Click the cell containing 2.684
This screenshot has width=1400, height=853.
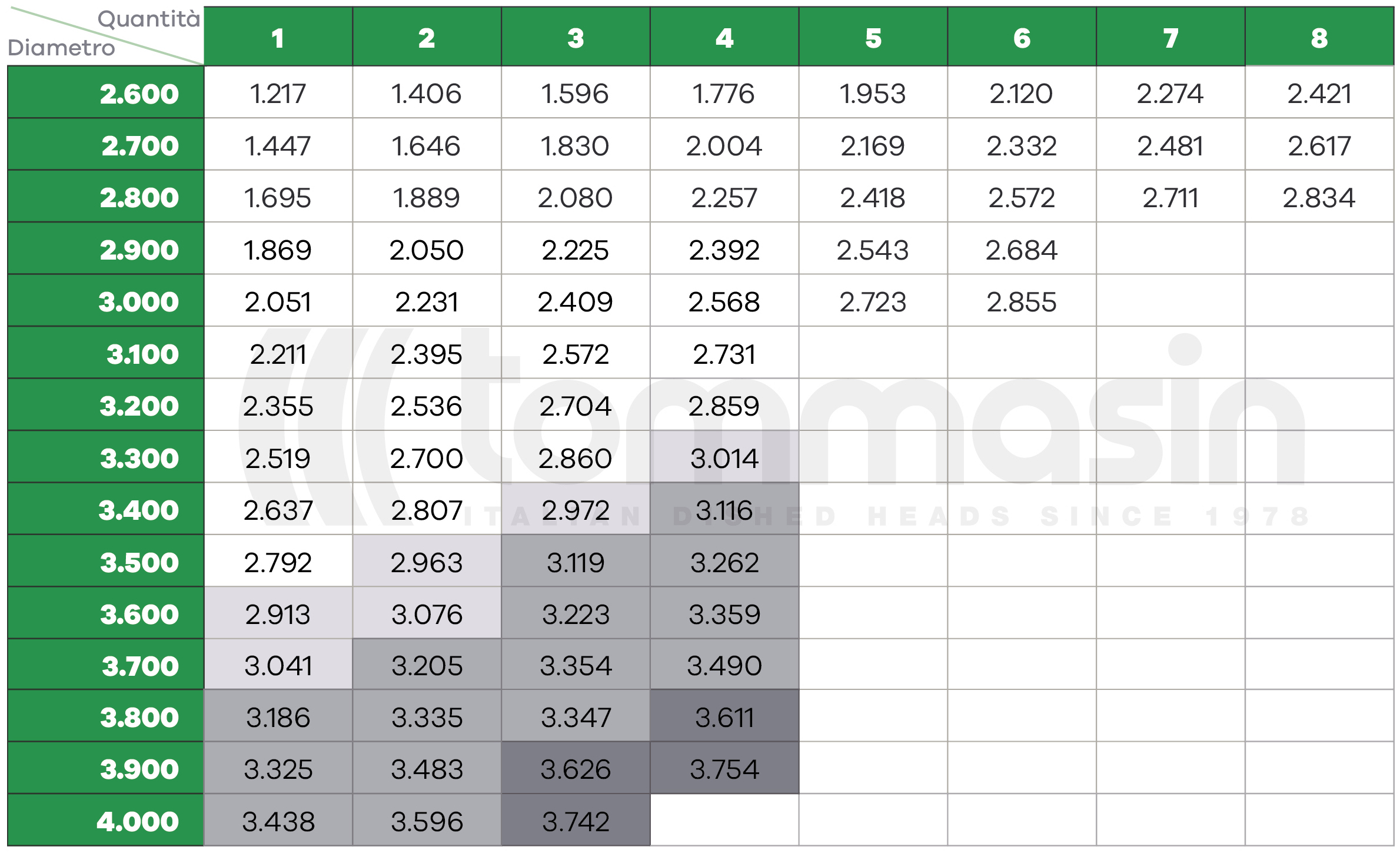click(1022, 248)
